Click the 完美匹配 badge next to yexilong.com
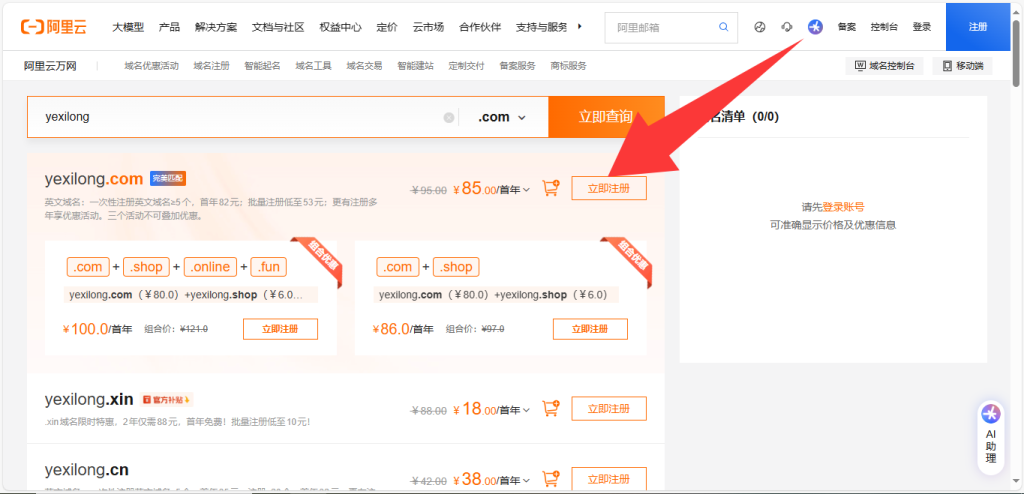 click(x=168, y=178)
